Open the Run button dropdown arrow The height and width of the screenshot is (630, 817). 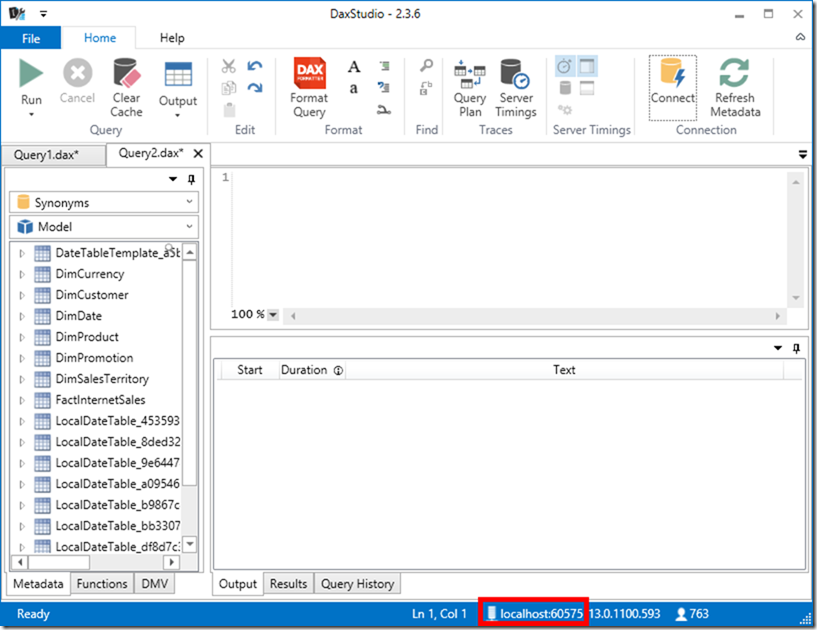pyautogui.click(x=31, y=113)
